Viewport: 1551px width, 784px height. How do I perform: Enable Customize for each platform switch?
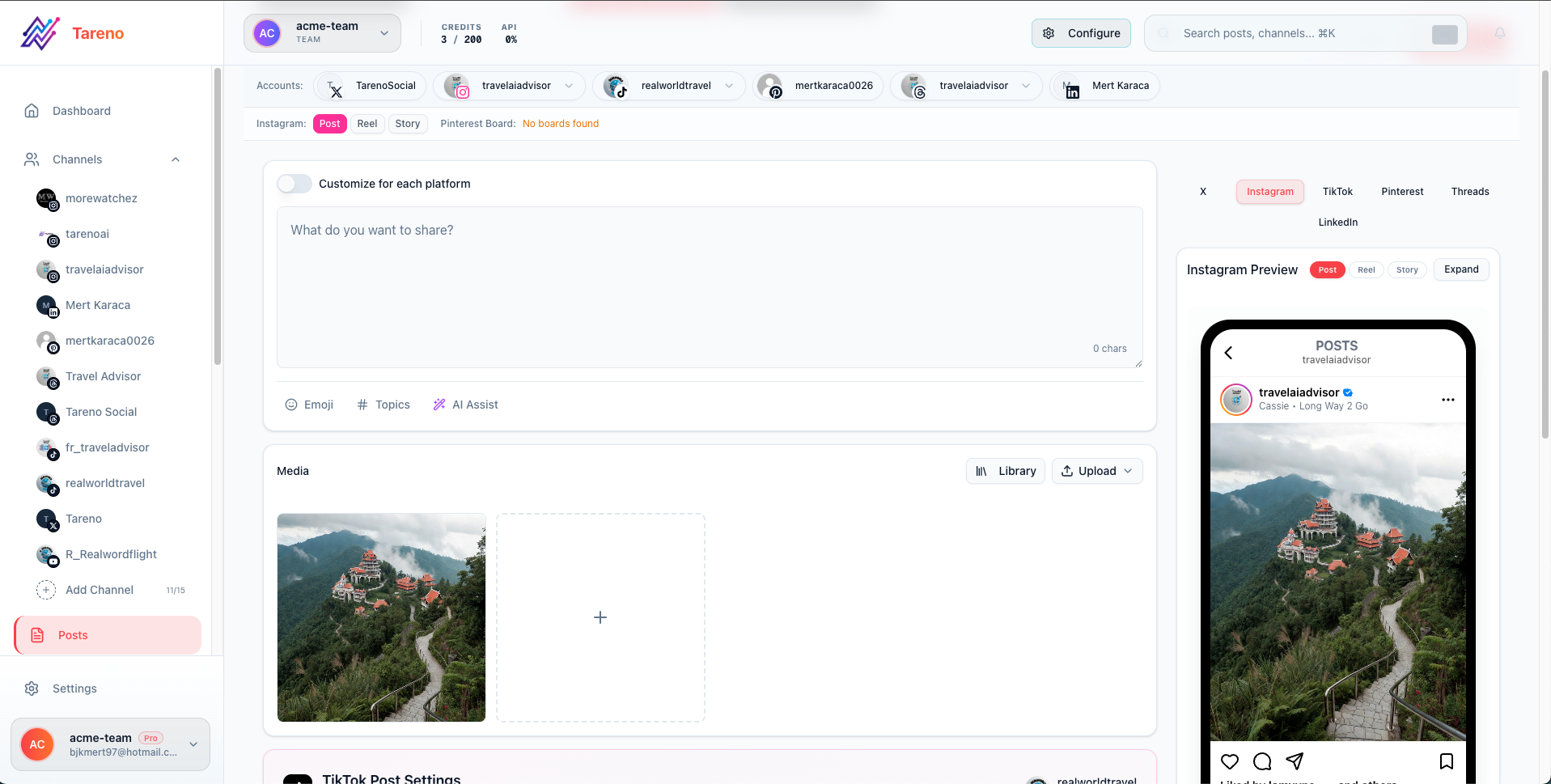pos(295,184)
